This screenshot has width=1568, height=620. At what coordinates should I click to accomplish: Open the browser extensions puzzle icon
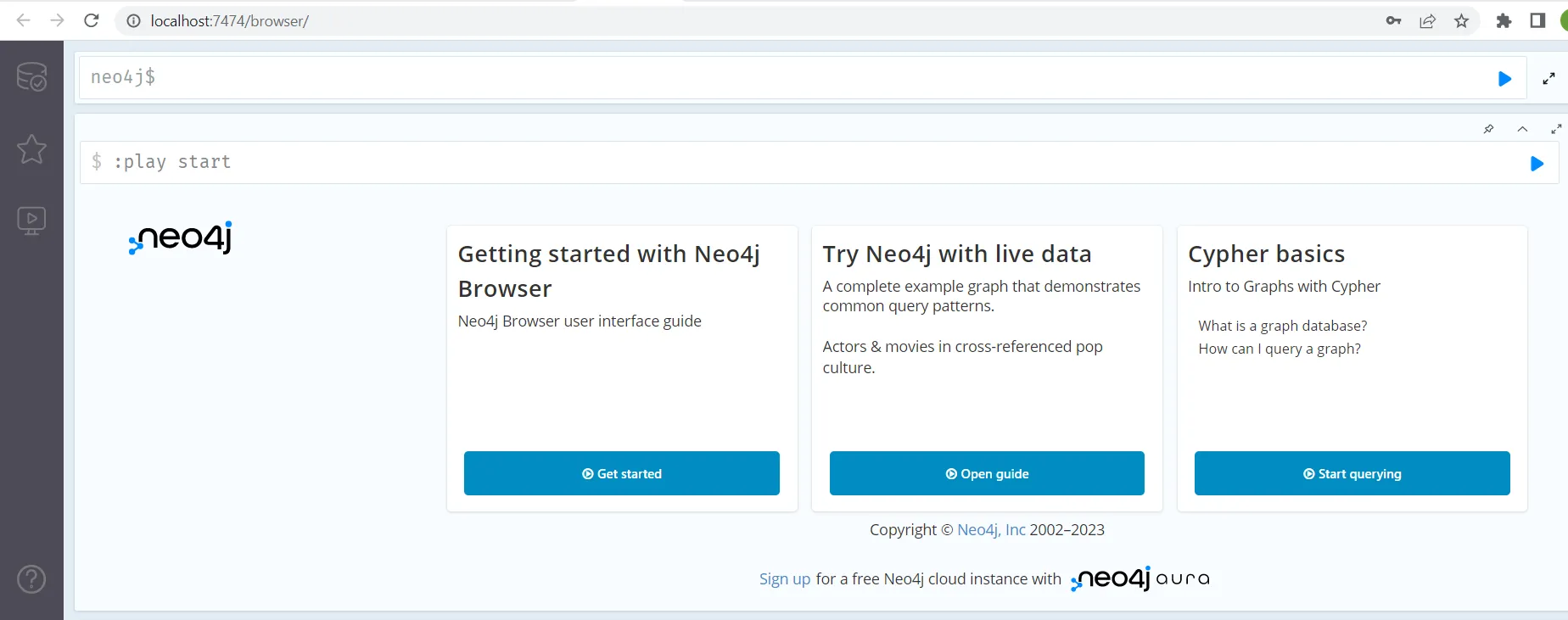click(x=1504, y=21)
